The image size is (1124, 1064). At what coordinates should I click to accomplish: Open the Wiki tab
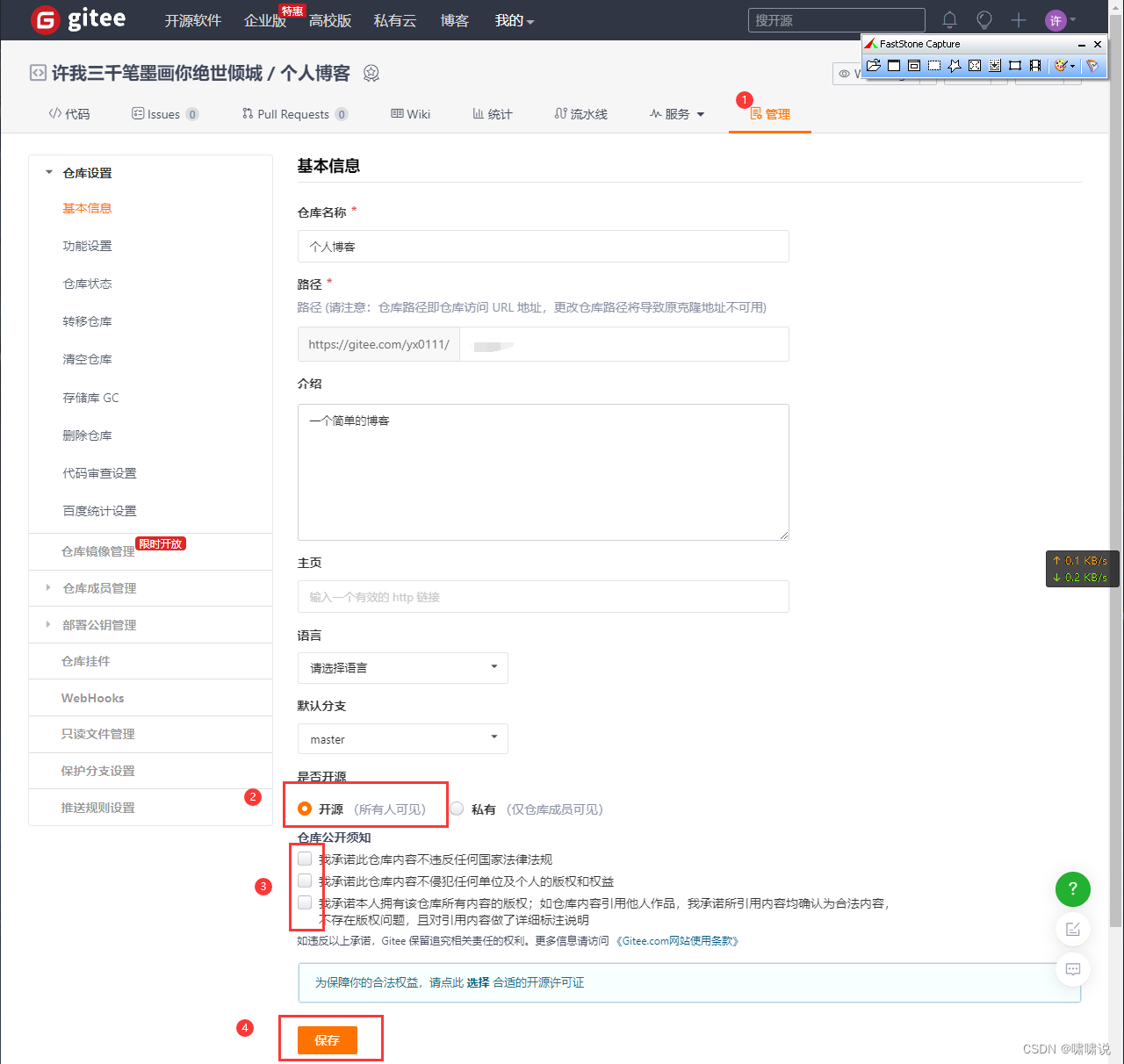tap(411, 114)
